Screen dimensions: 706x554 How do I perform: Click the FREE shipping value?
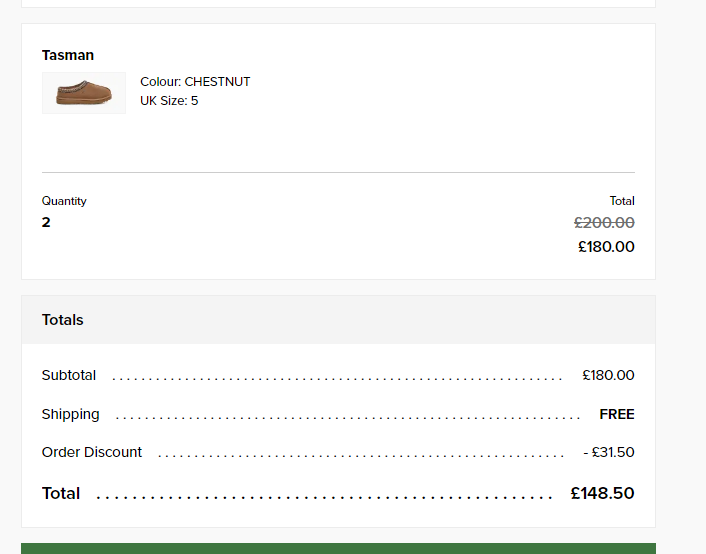click(x=617, y=414)
